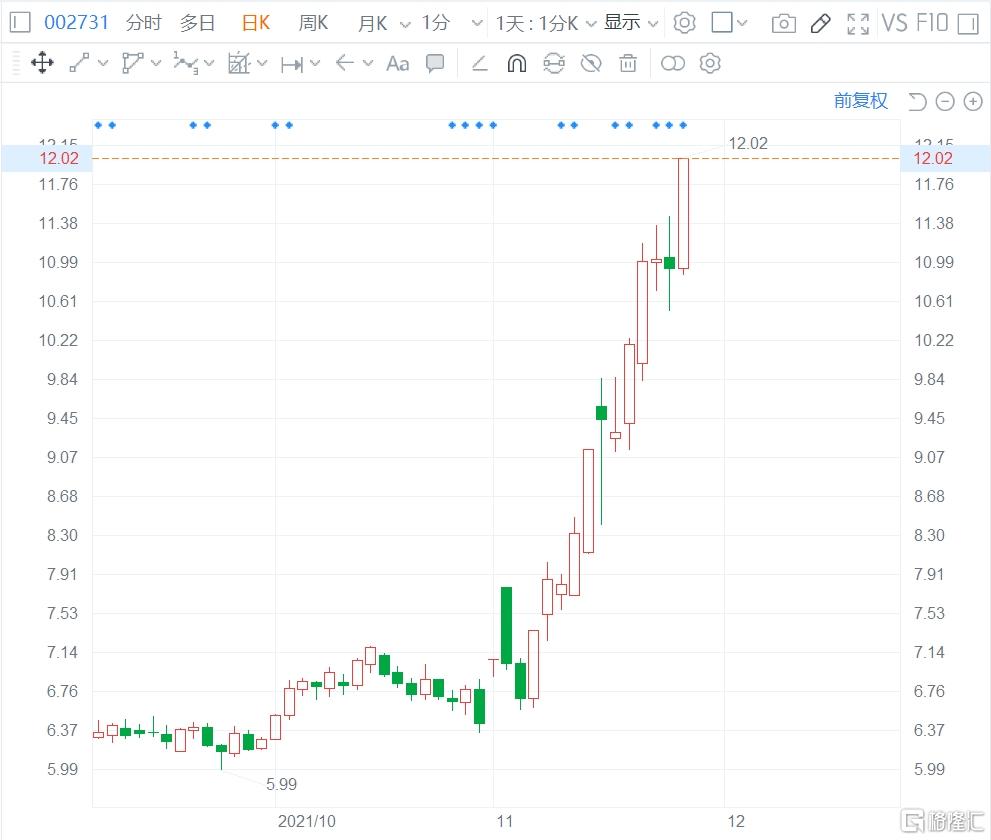Toggle the right sidebar panel
Viewport: 991px width, 840px height.
point(968,24)
